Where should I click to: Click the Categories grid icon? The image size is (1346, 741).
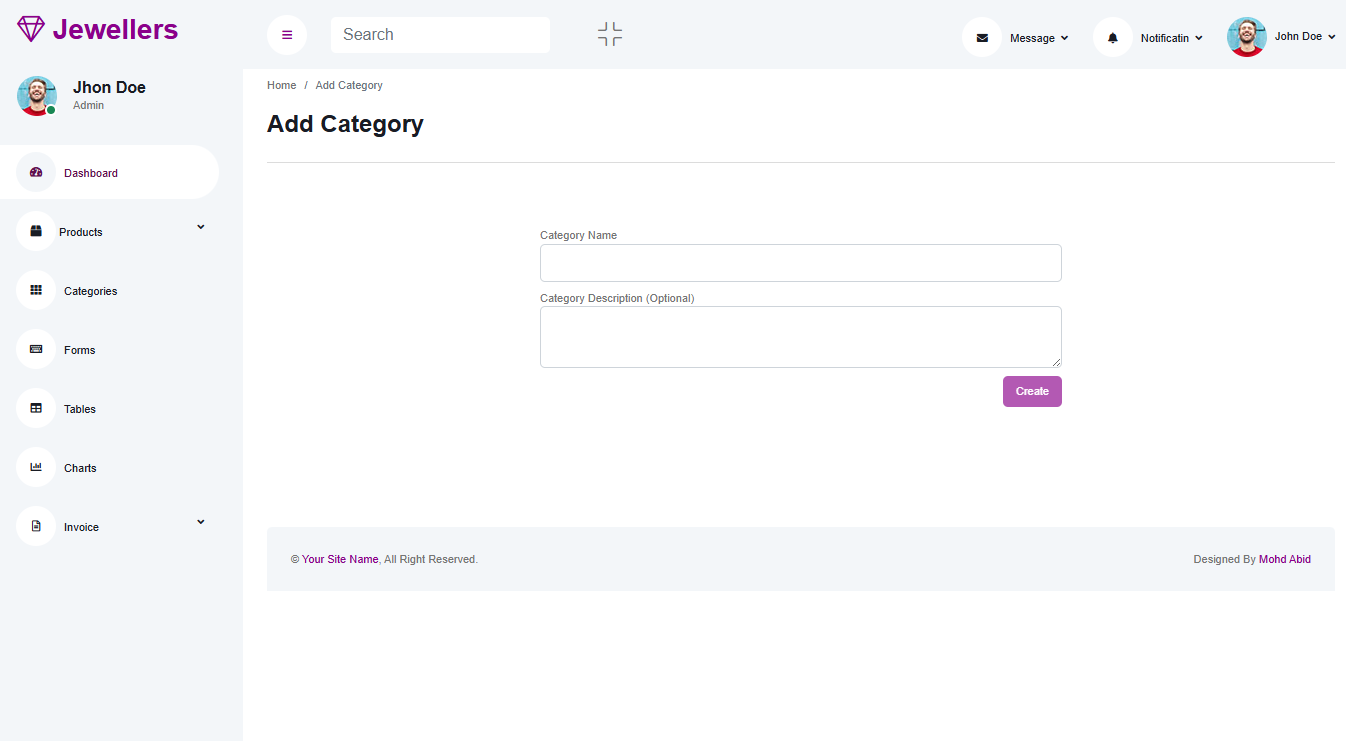tap(36, 290)
